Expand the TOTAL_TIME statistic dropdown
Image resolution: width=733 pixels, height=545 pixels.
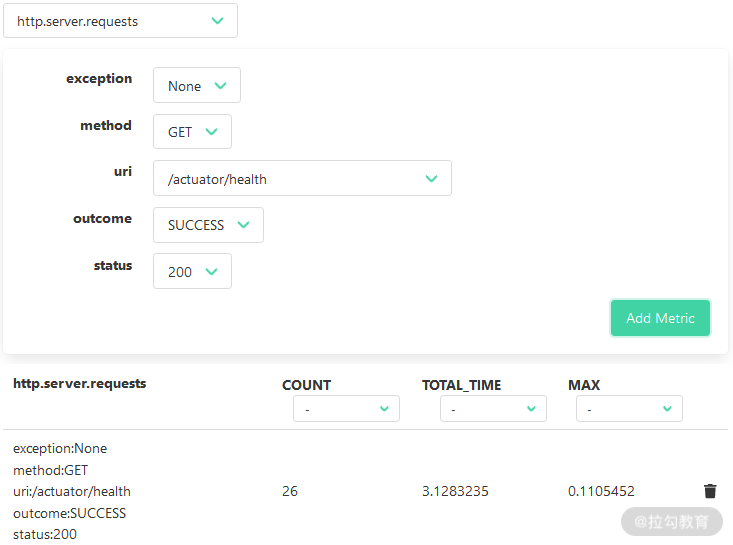tap(493, 409)
